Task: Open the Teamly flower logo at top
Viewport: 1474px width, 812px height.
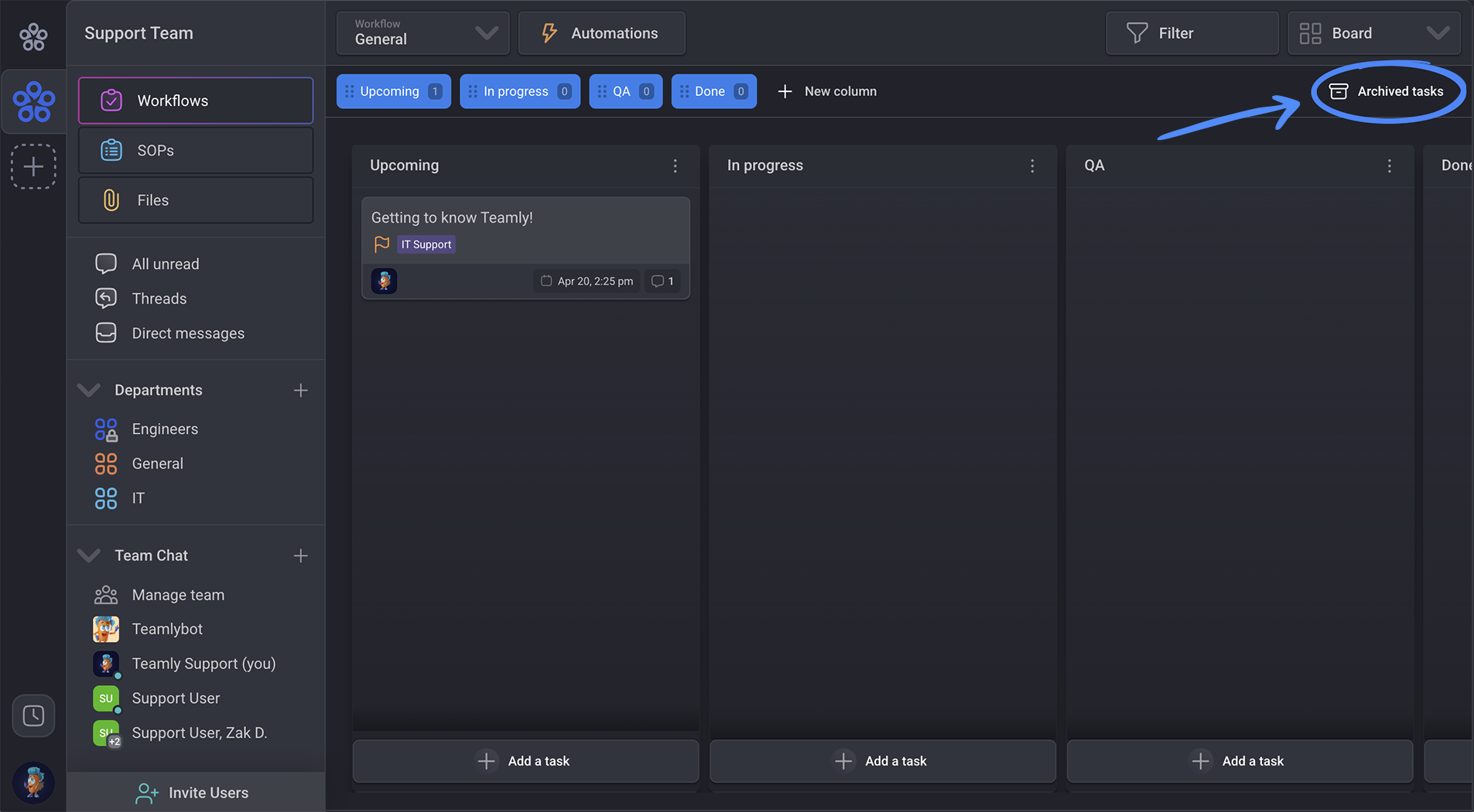Action: coord(33,36)
